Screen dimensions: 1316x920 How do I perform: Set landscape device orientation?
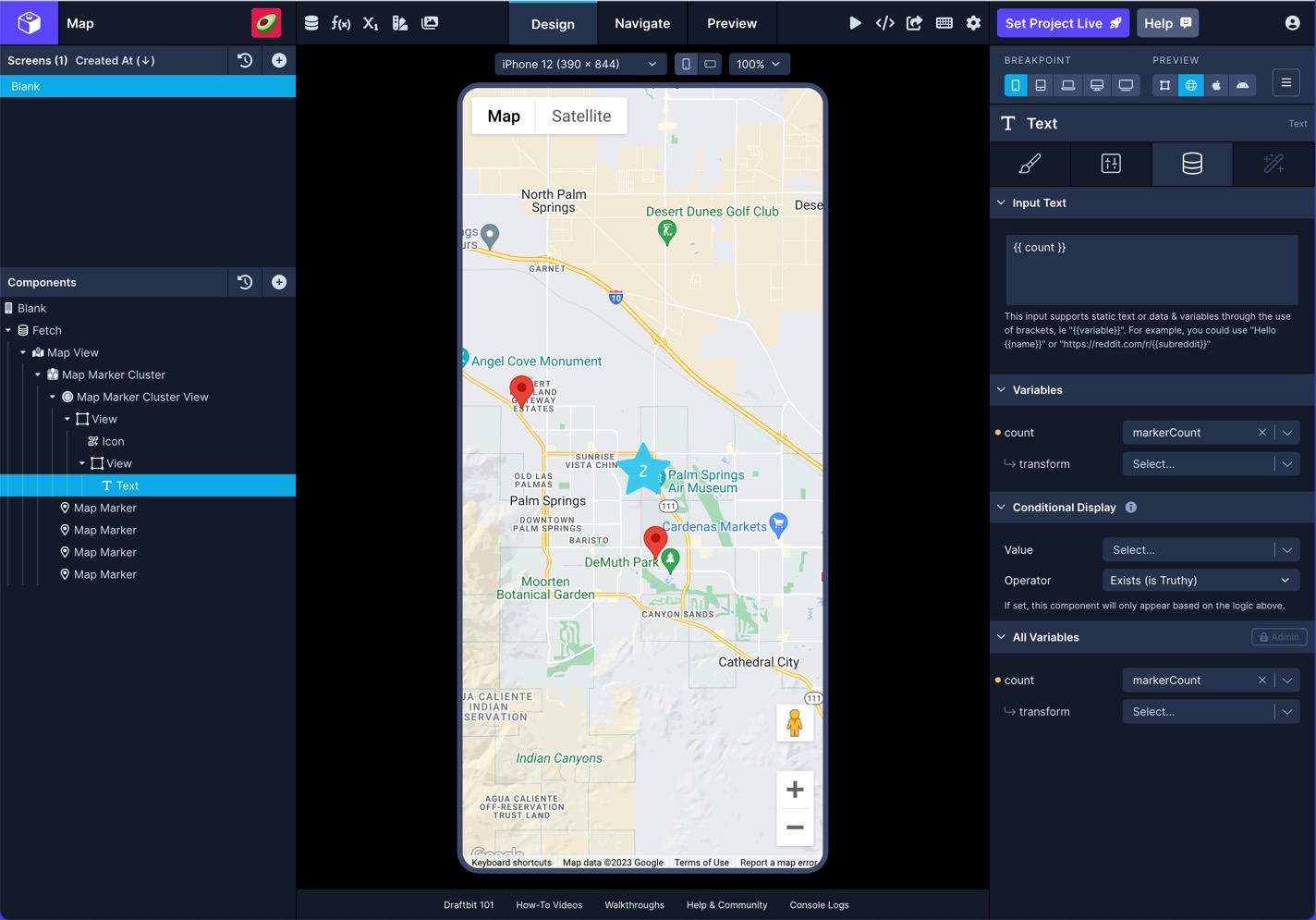tap(710, 64)
